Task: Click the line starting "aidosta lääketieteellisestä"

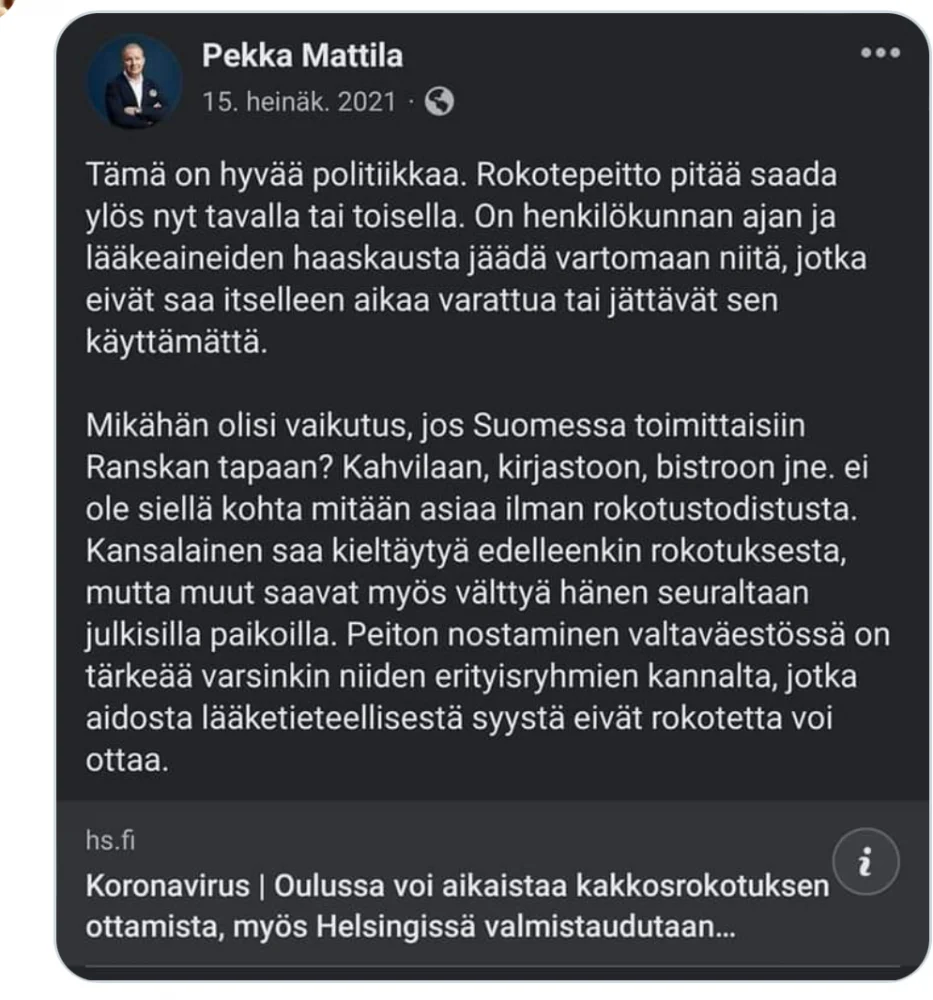Action: point(459,718)
